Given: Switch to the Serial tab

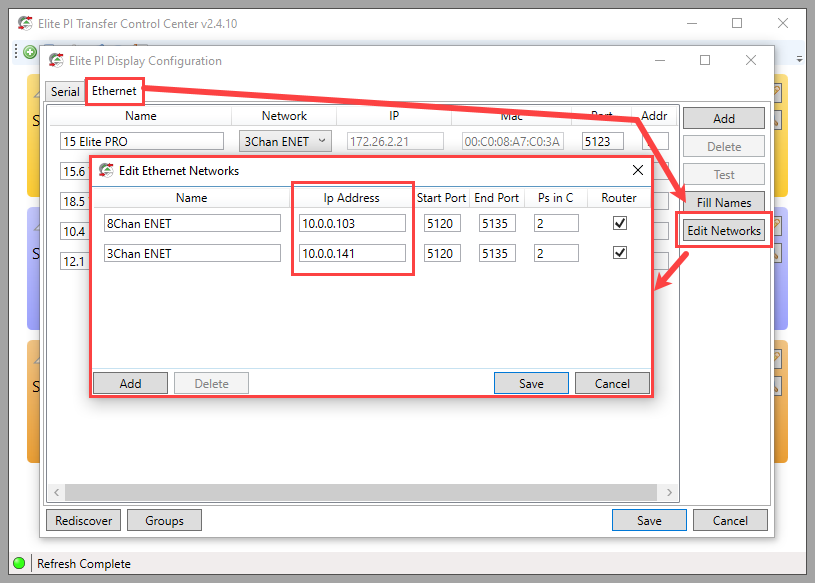Looking at the screenshot, I should point(64,91).
